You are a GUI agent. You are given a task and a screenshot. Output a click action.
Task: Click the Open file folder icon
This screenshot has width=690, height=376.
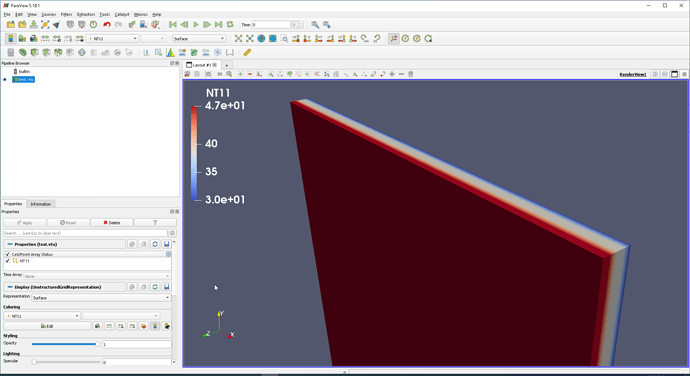(11, 25)
